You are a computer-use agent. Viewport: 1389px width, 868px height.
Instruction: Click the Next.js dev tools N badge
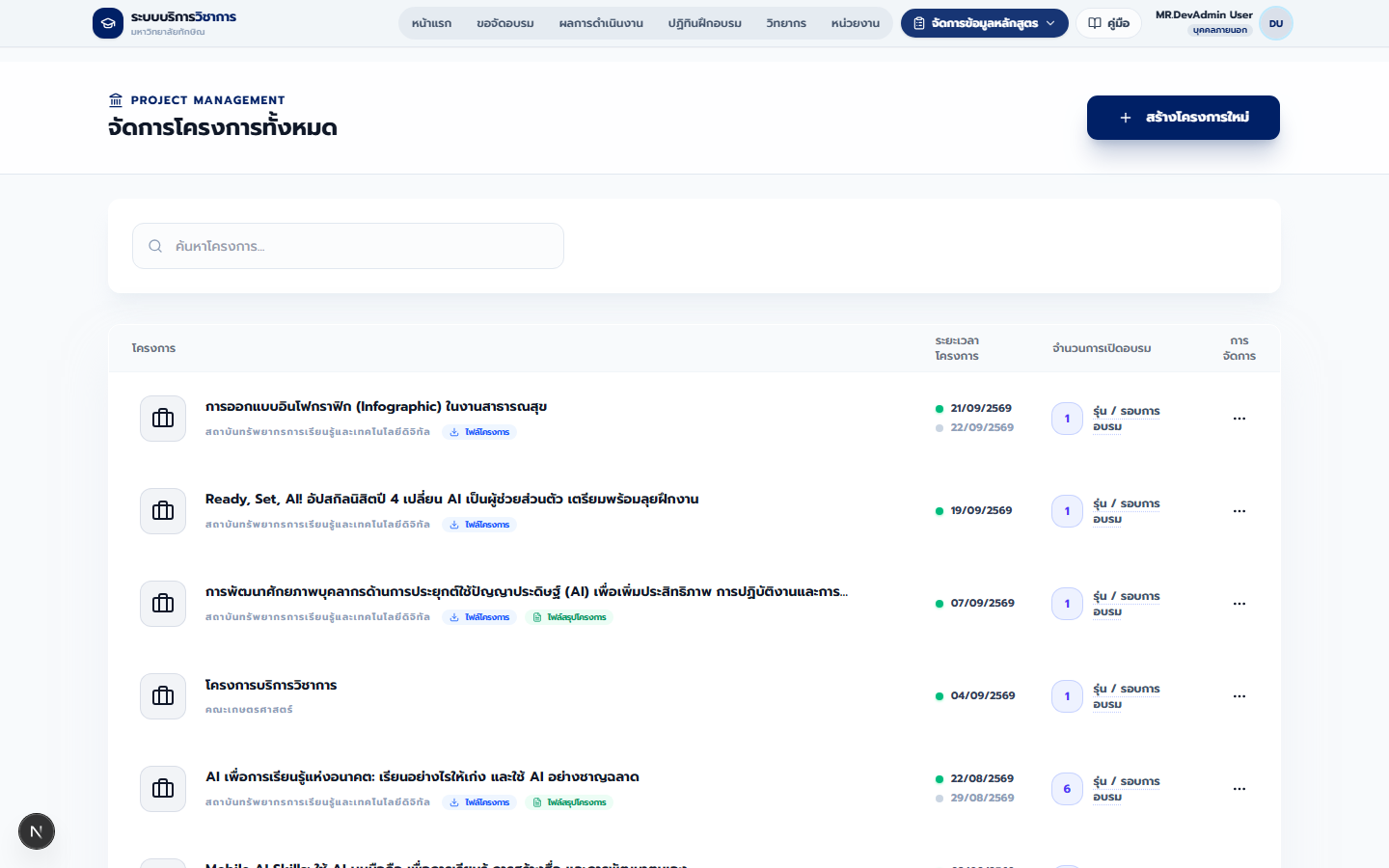tap(37, 831)
